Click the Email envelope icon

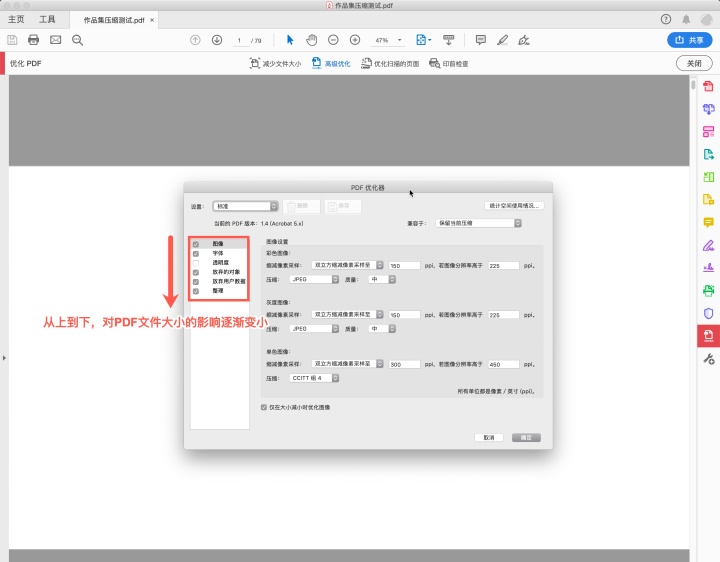coord(56,40)
